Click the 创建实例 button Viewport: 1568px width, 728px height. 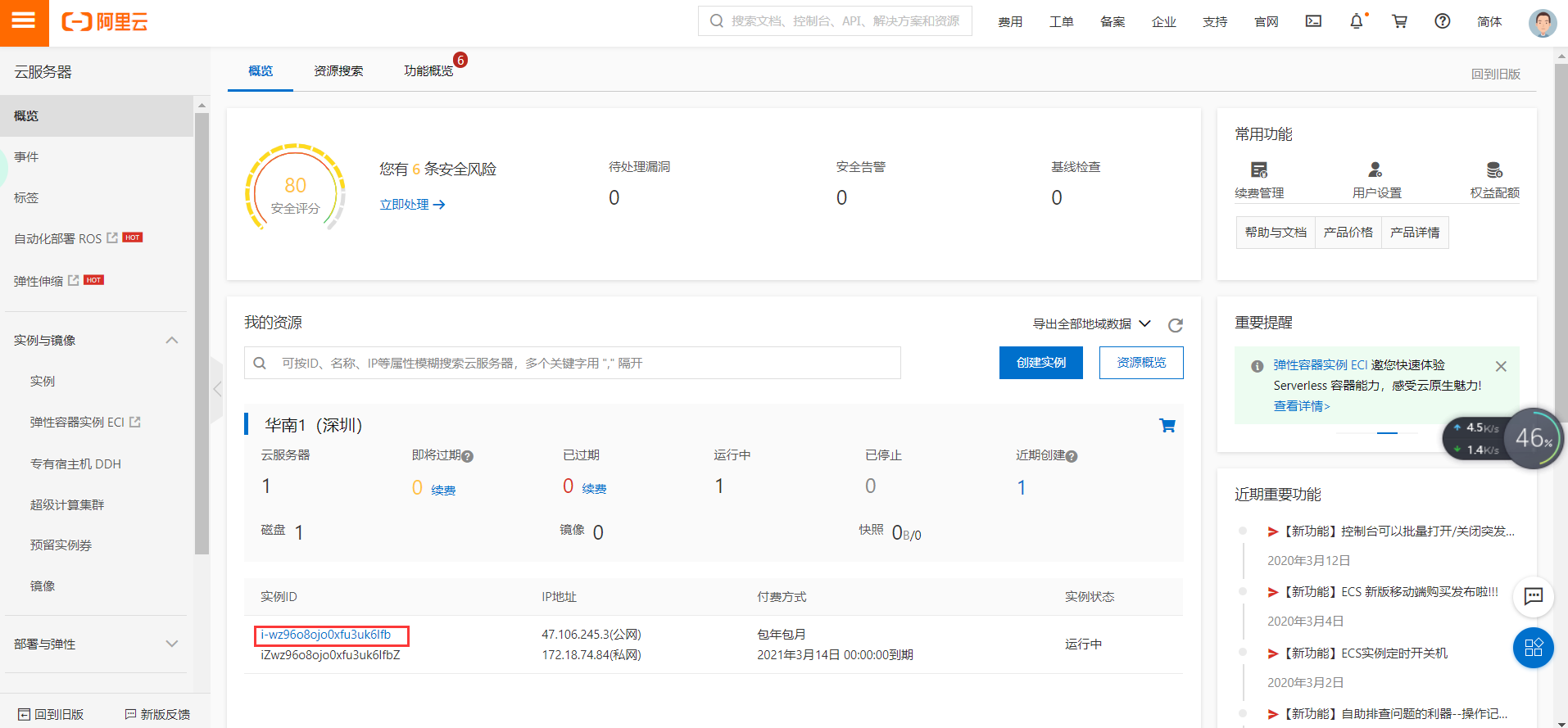click(1041, 363)
